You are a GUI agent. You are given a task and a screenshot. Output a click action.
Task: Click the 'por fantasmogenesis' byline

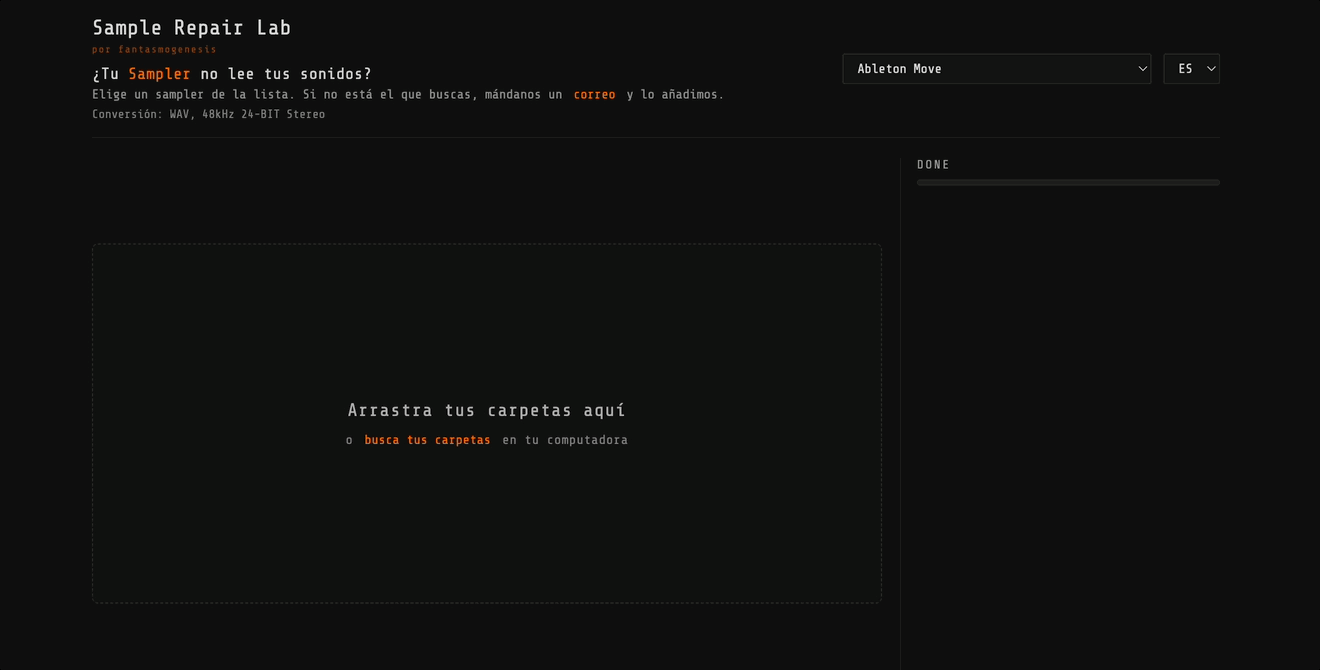[x=154, y=49]
